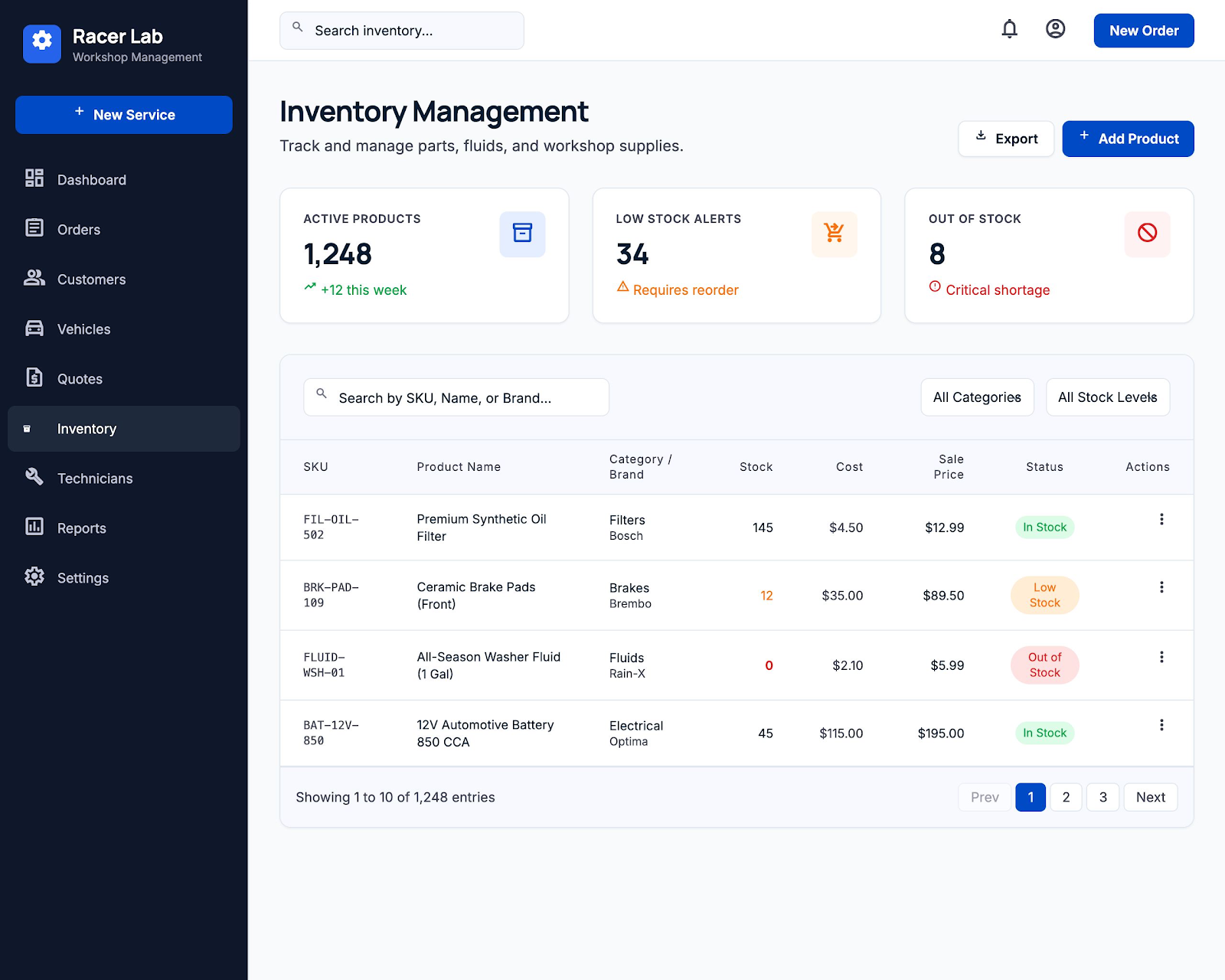1225x980 pixels.
Task: Click the Cost column header
Action: tap(849, 467)
